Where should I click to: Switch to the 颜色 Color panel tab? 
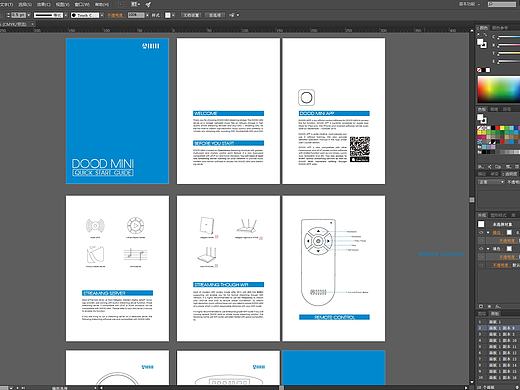point(483,28)
